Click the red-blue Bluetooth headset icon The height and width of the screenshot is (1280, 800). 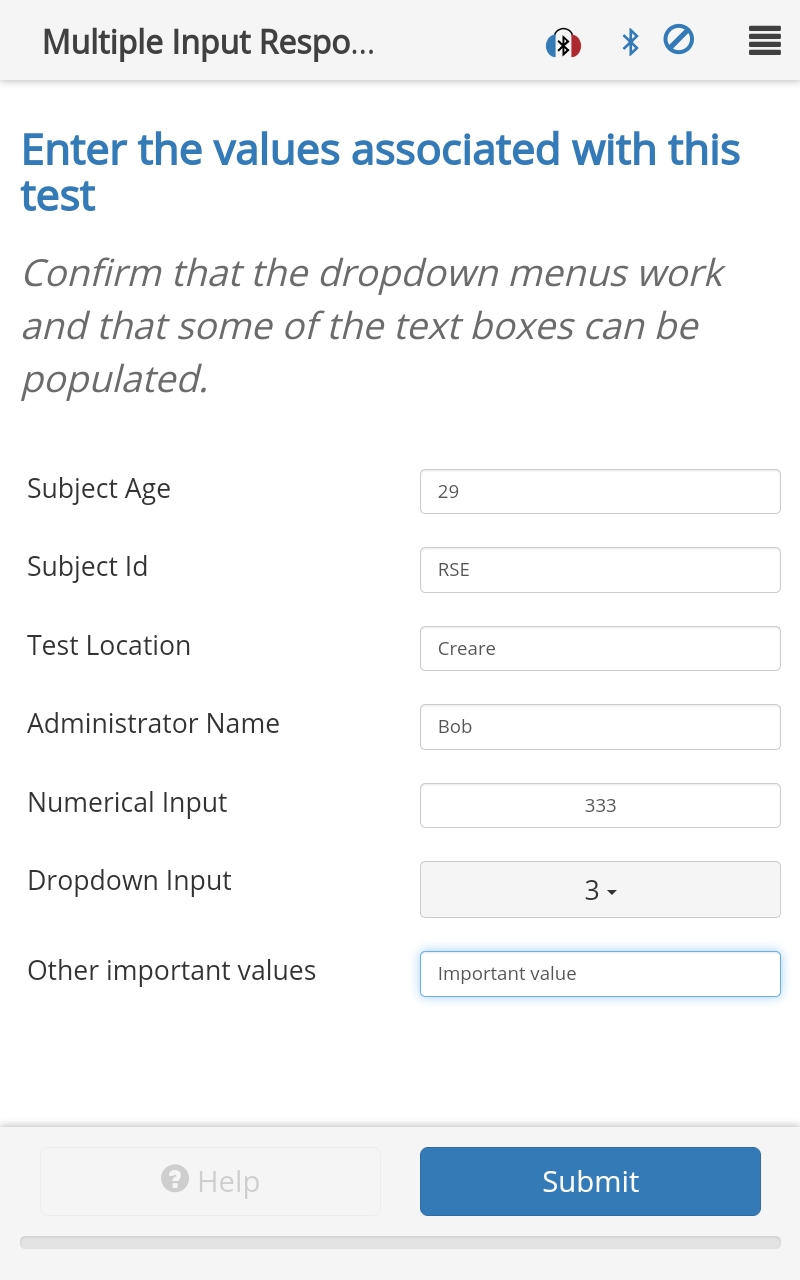tap(563, 43)
